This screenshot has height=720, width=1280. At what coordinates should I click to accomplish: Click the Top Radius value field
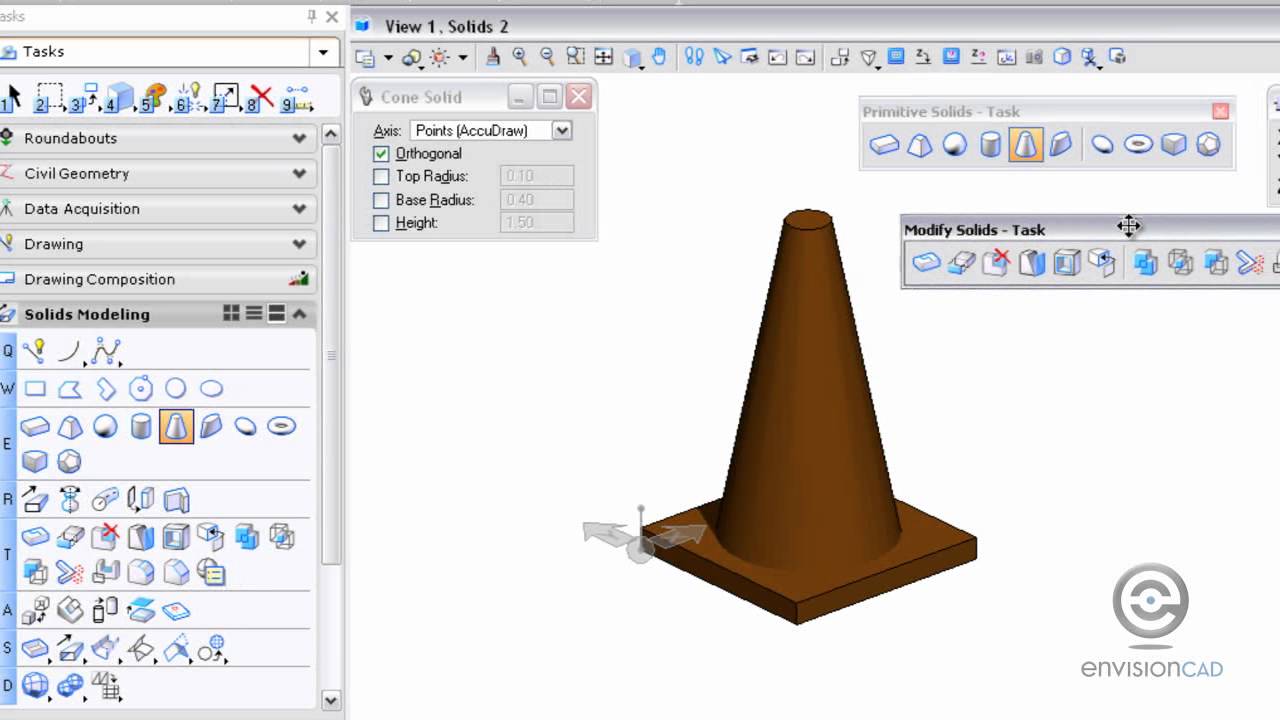click(x=537, y=176)
